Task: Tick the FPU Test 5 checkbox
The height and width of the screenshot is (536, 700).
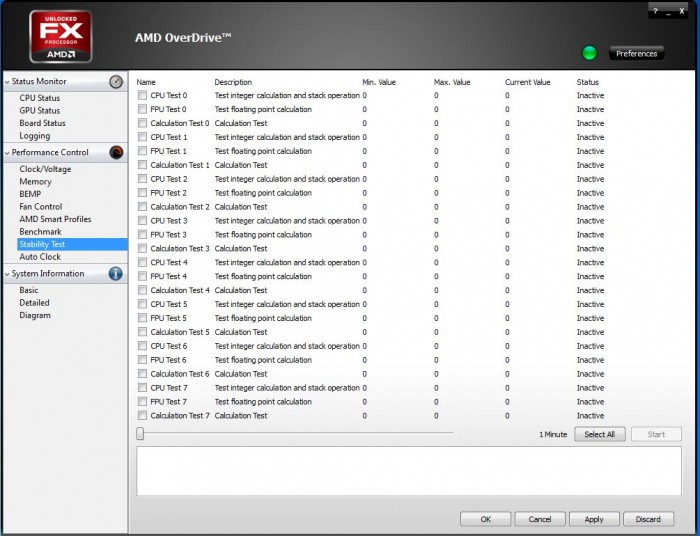Action: (x=142, y=318)
